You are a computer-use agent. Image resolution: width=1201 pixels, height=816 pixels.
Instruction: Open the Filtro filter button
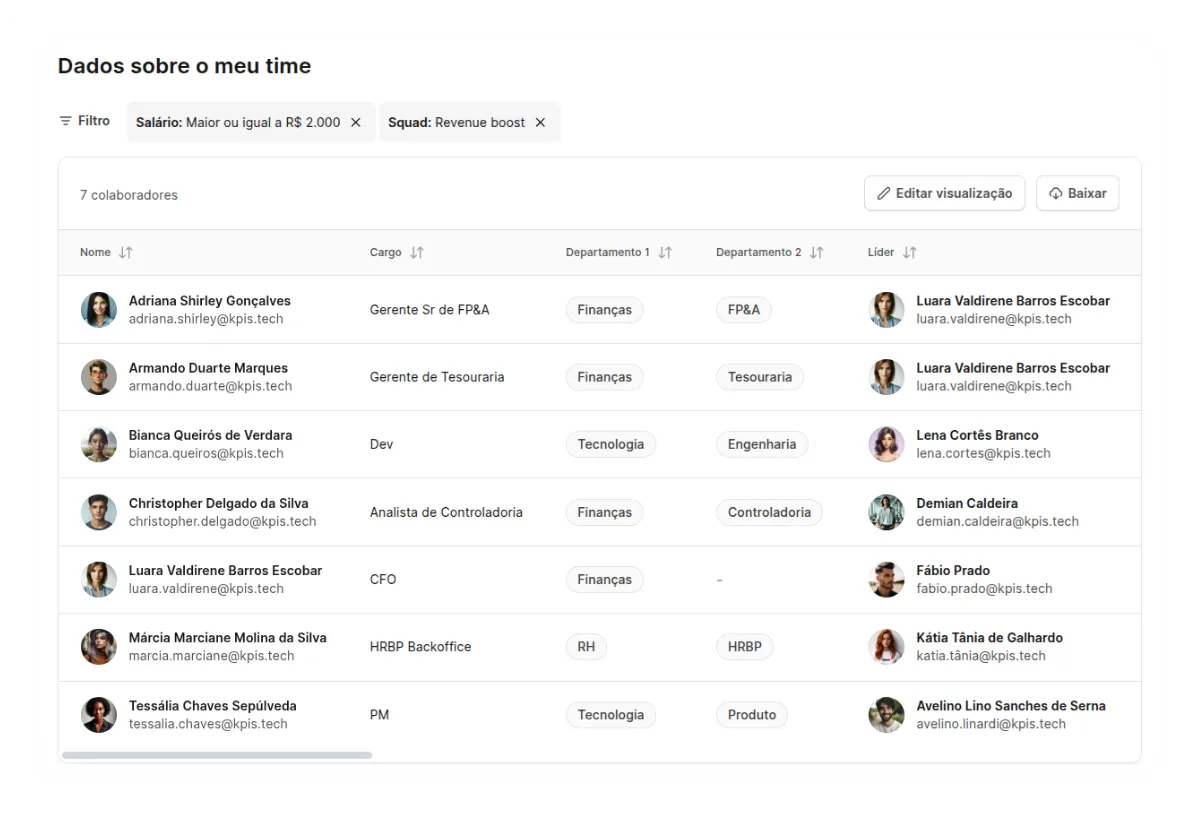click(84, 121)
